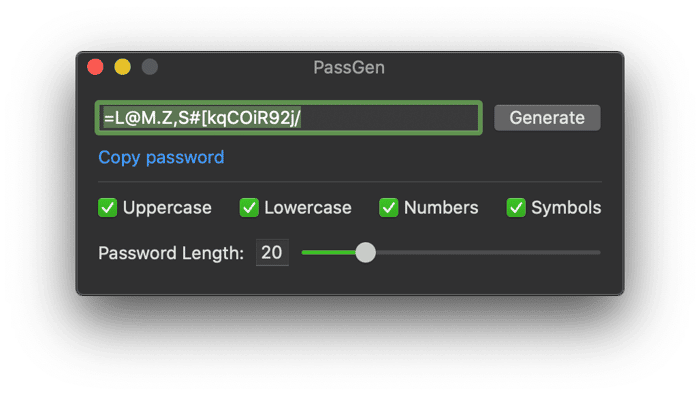
Task: Click the gray unfilled part of length slider
Action: [488, 253]
